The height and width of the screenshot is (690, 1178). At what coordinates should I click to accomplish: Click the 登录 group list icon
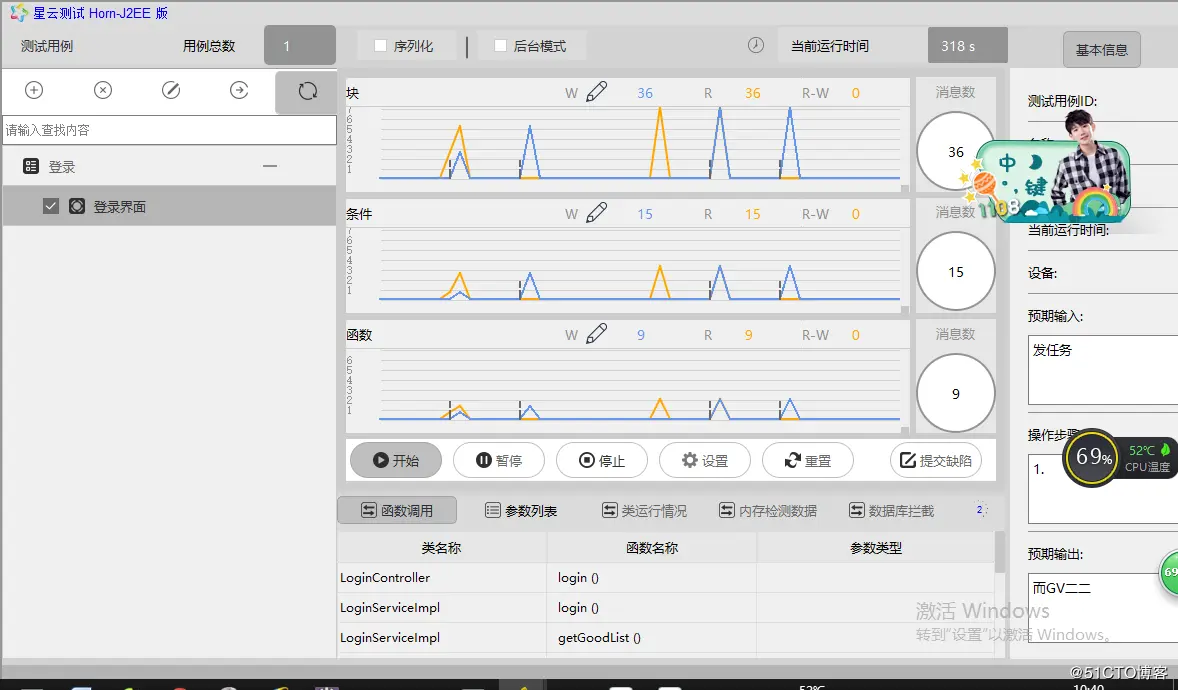tap(31, 166)
